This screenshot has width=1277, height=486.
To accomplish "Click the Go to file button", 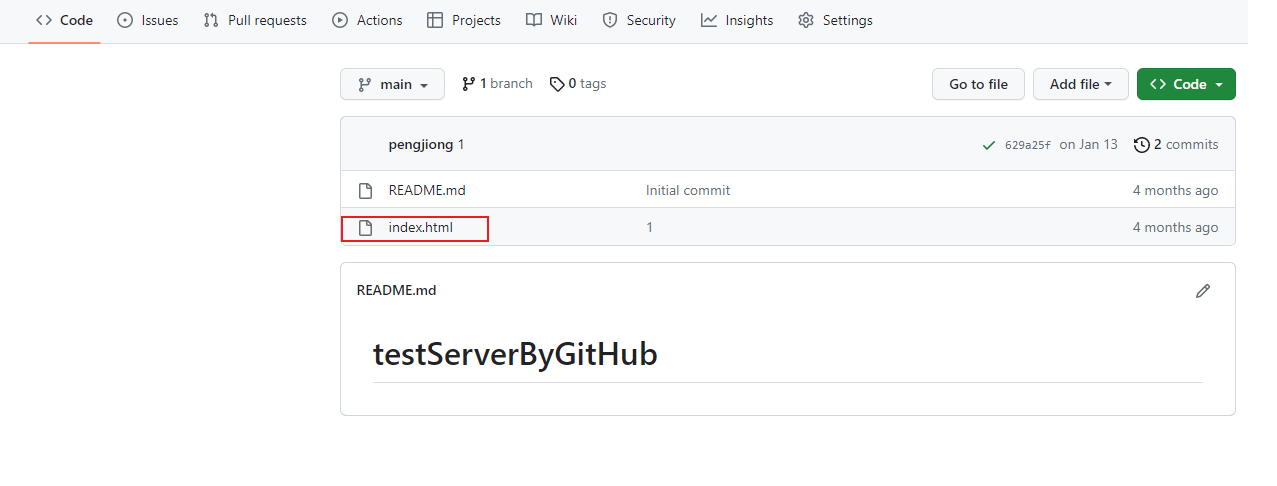I will pos(978,84).
